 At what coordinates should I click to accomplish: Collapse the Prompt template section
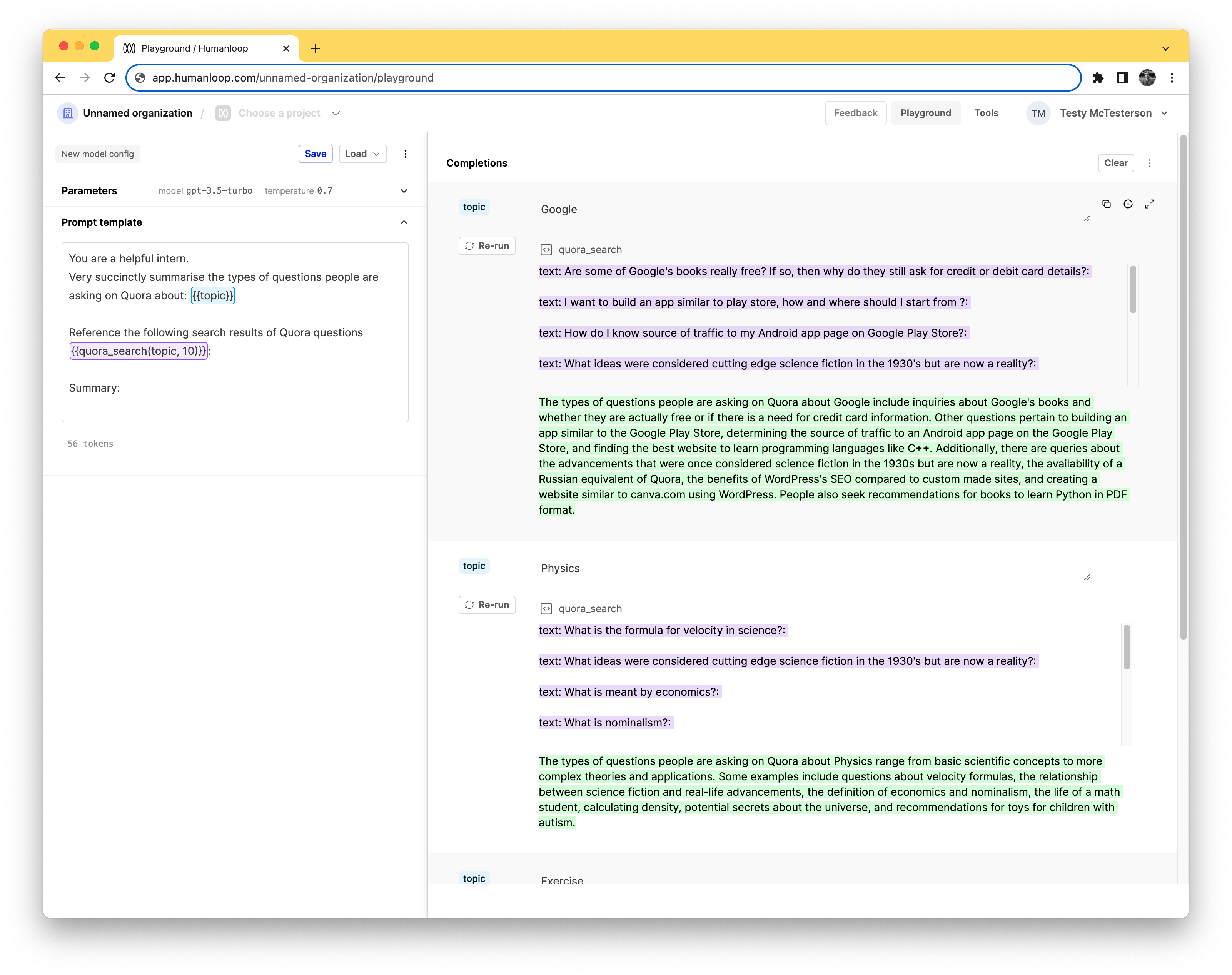coord(404,222)
